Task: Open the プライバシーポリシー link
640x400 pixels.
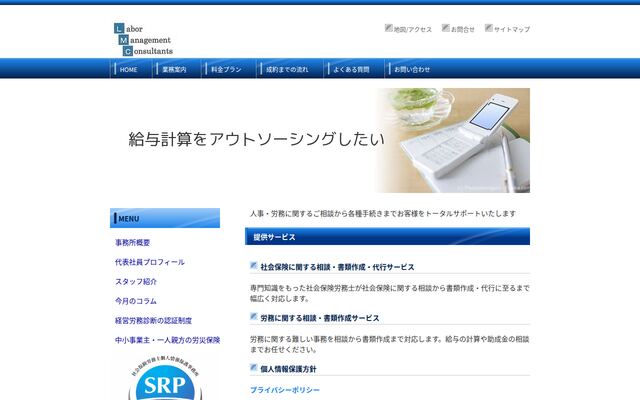Action: pos(285,390)
